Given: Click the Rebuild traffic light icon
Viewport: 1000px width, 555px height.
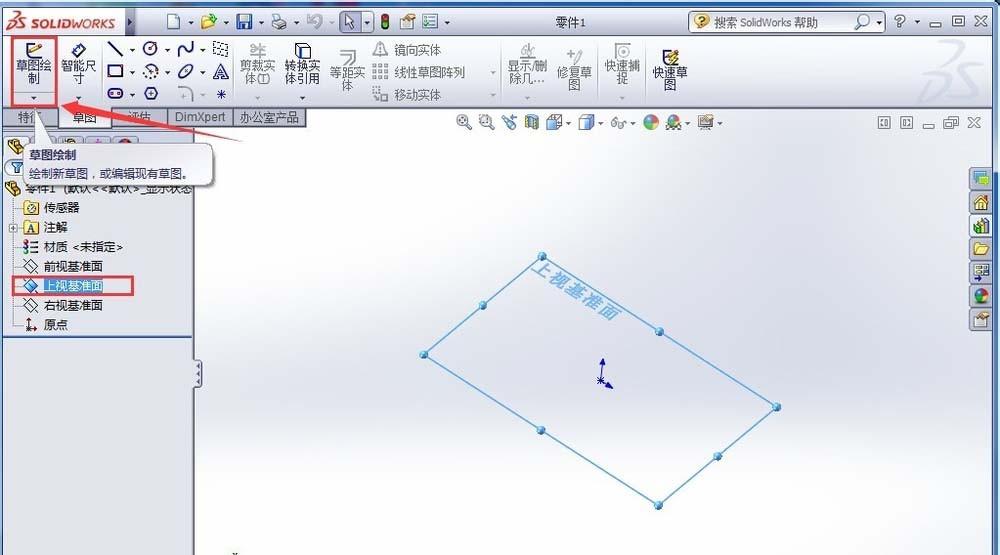Looking at the screenshot, I should [385, 22].
